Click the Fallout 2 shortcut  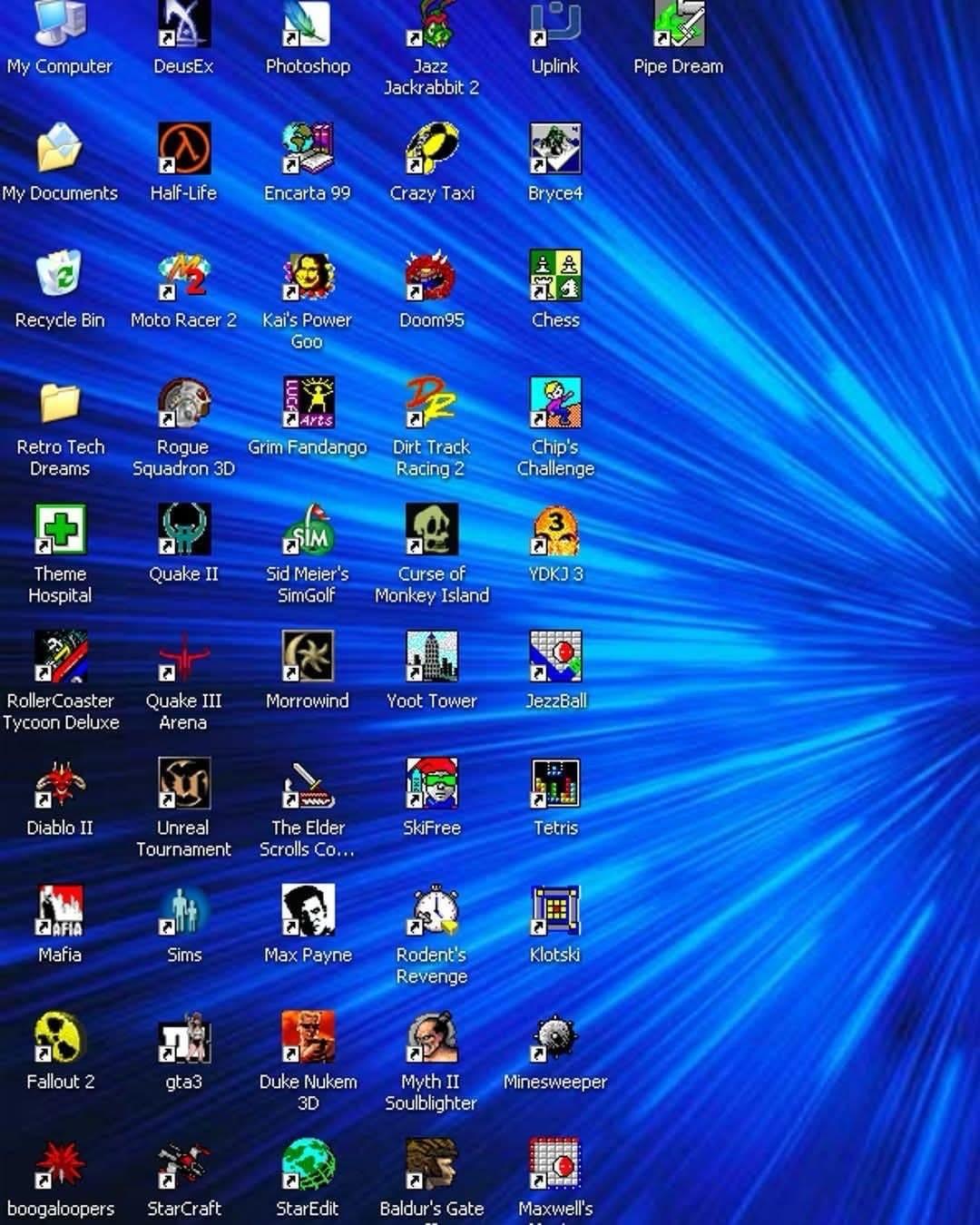tap(60, 1037)
